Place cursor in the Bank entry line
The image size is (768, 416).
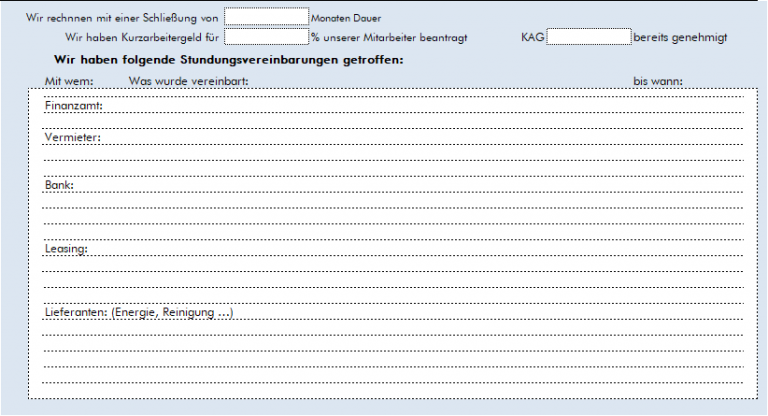(x=400, y=185)
